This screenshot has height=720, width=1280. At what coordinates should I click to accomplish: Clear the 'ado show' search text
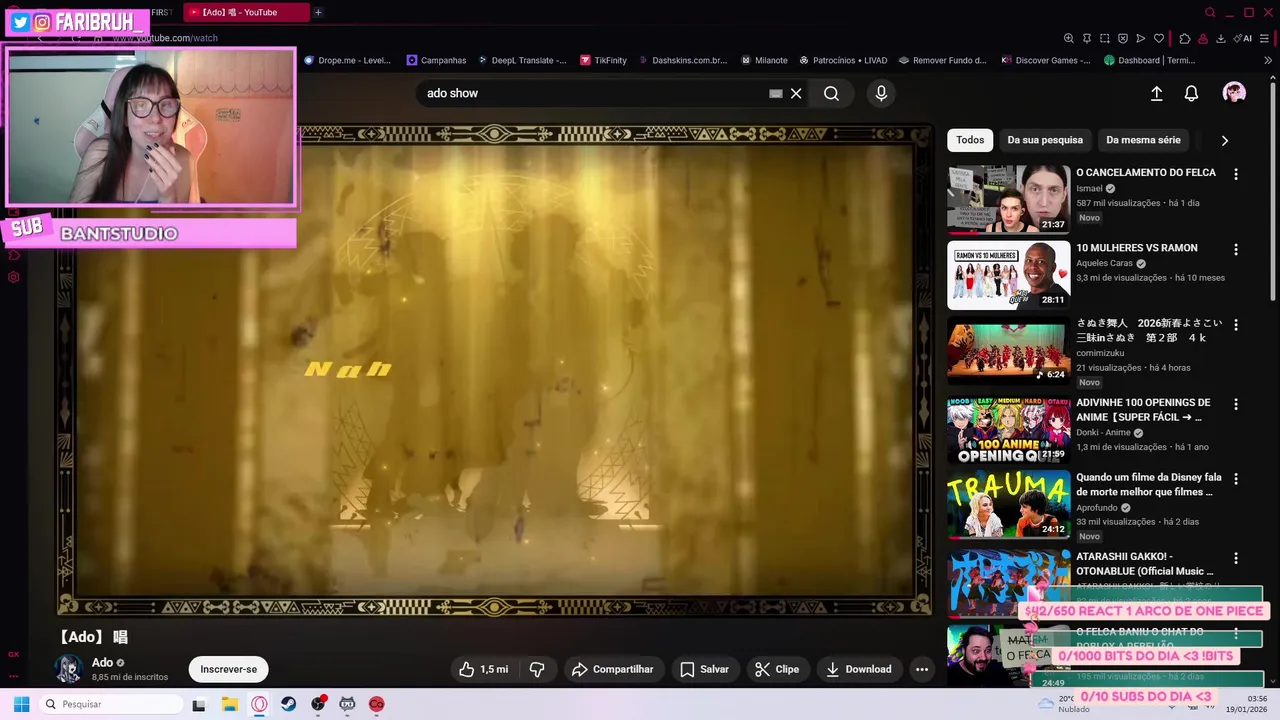(796, 93)
